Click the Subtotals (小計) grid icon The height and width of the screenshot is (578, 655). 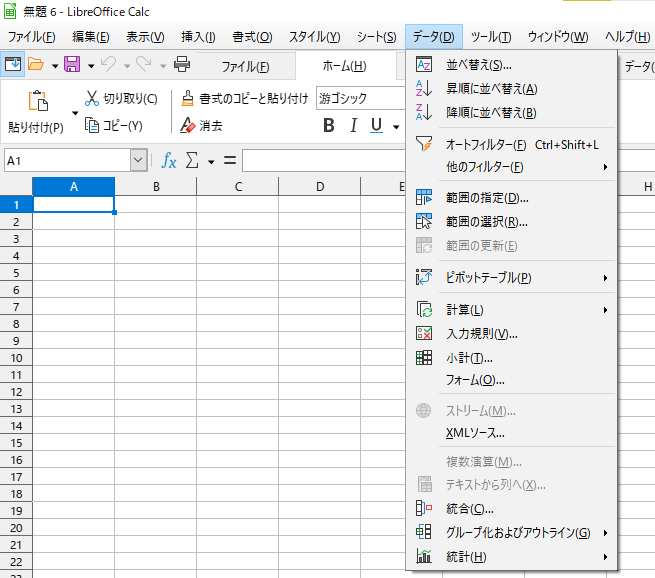click(424, 357)
